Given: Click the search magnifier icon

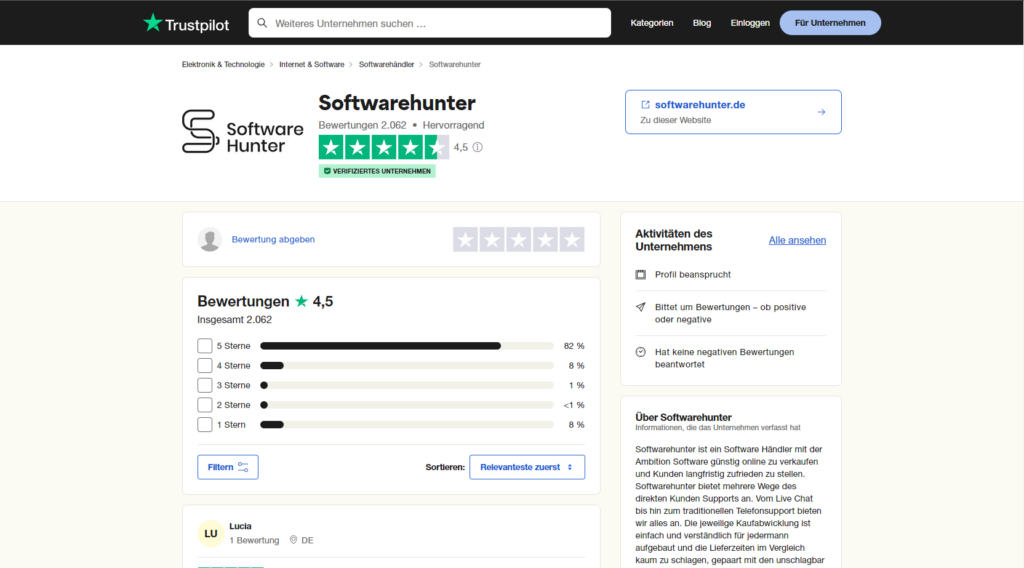Looking at the screenshot, I should tap(262, 23).
